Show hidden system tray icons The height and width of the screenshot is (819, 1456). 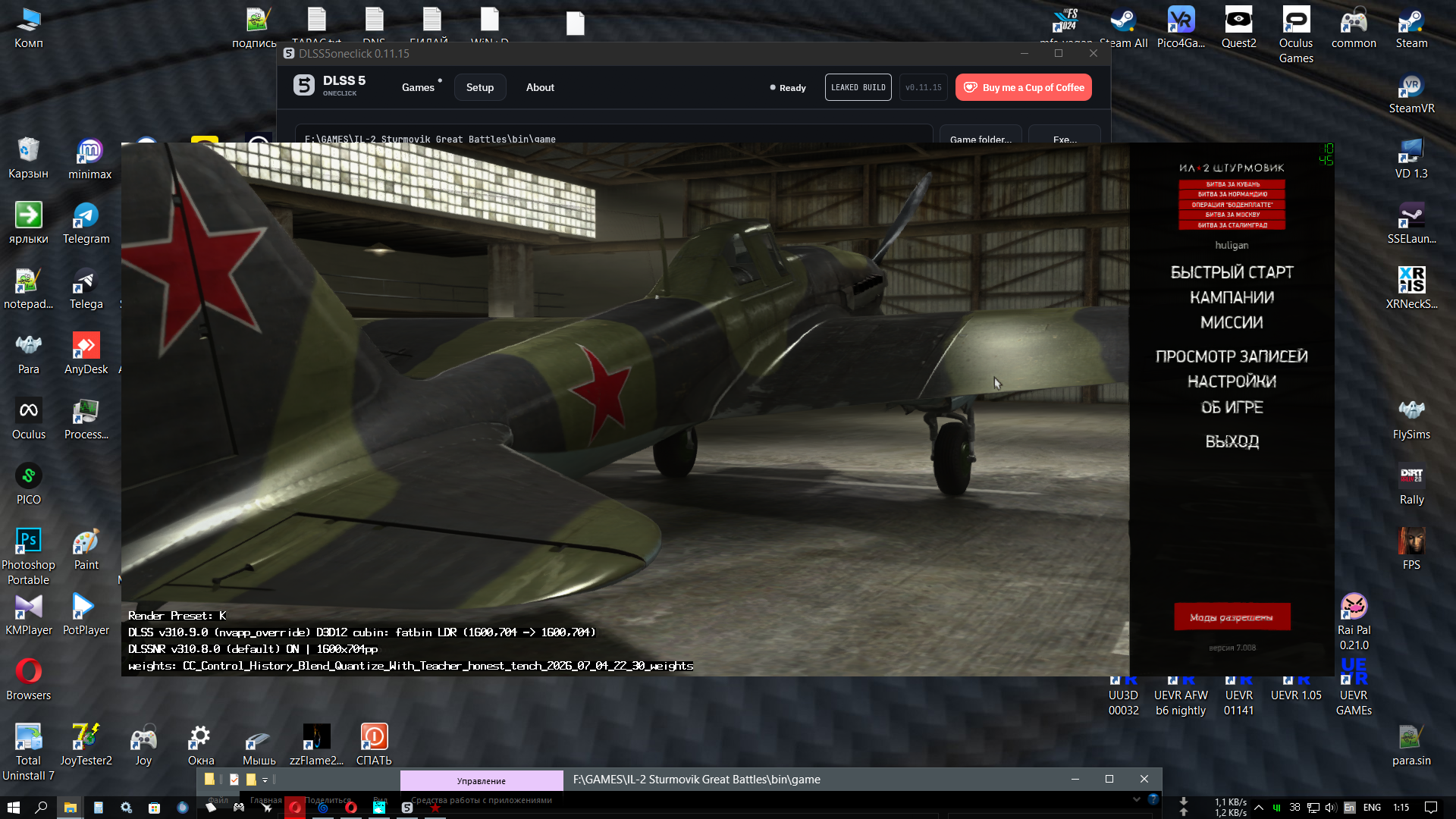(1259, 808)
